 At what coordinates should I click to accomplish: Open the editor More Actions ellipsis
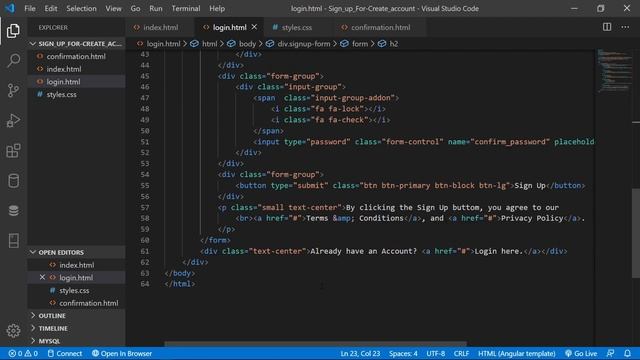click(x=625, y=27)
